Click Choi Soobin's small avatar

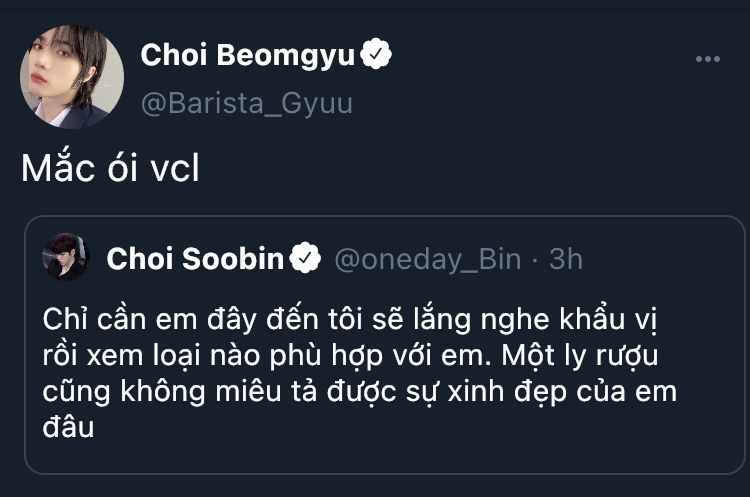pos(66,260)
